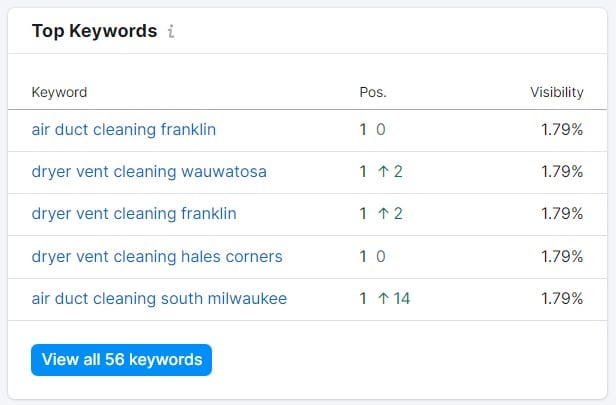Click visibility 1.79% for hales corners row

point(562,257)
